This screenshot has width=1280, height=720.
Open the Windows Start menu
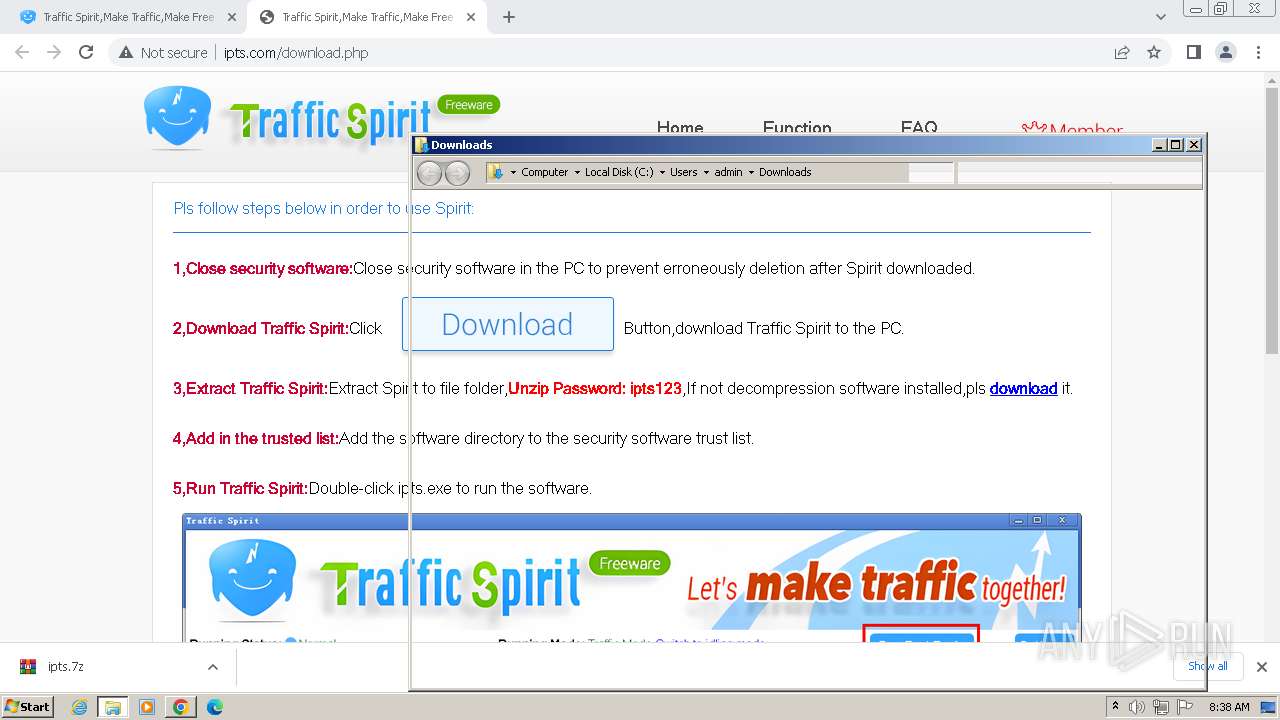click(27, 706)
